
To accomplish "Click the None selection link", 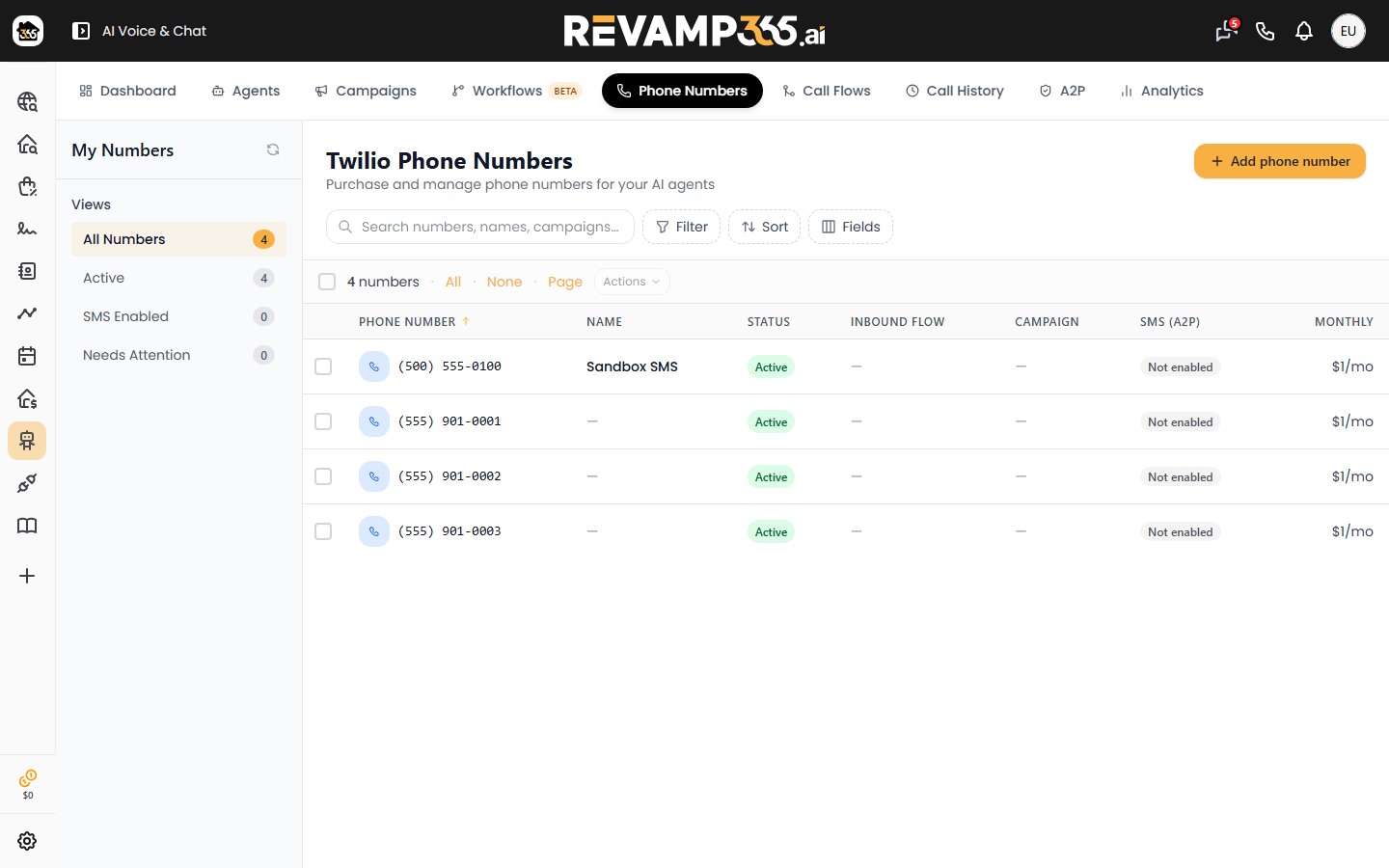I will click(x=504, y=282).
